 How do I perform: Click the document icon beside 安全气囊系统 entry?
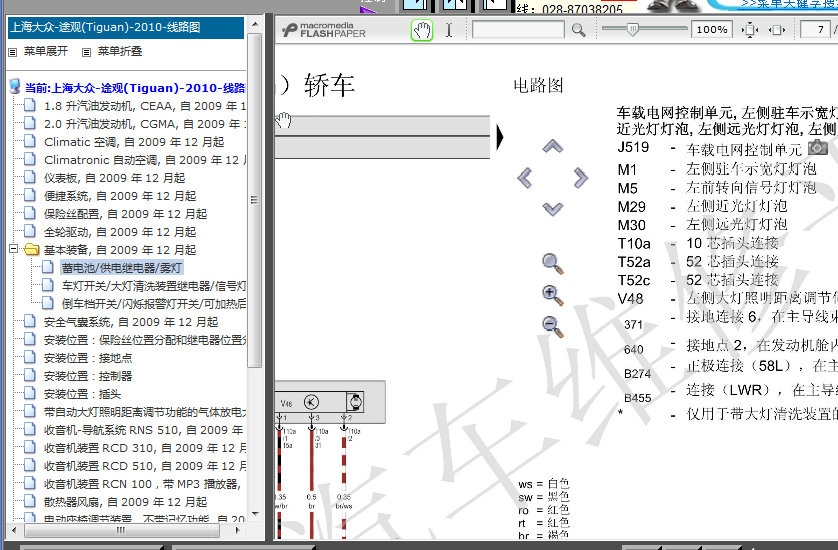30,321
